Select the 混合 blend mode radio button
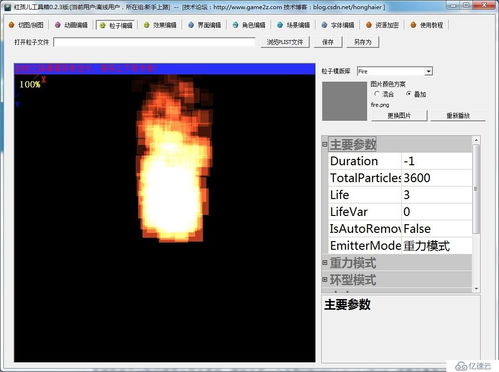 click(377, 94)
